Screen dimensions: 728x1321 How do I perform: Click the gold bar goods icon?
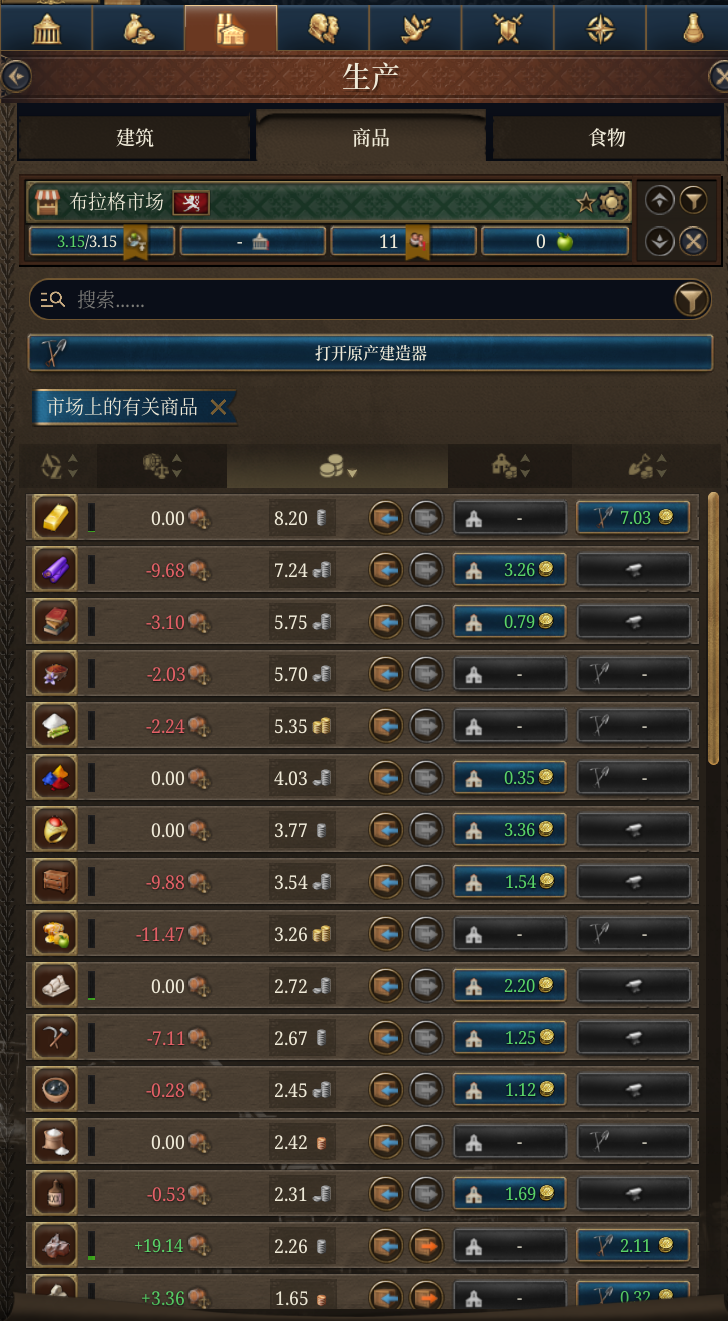click(x=54, y=518)
